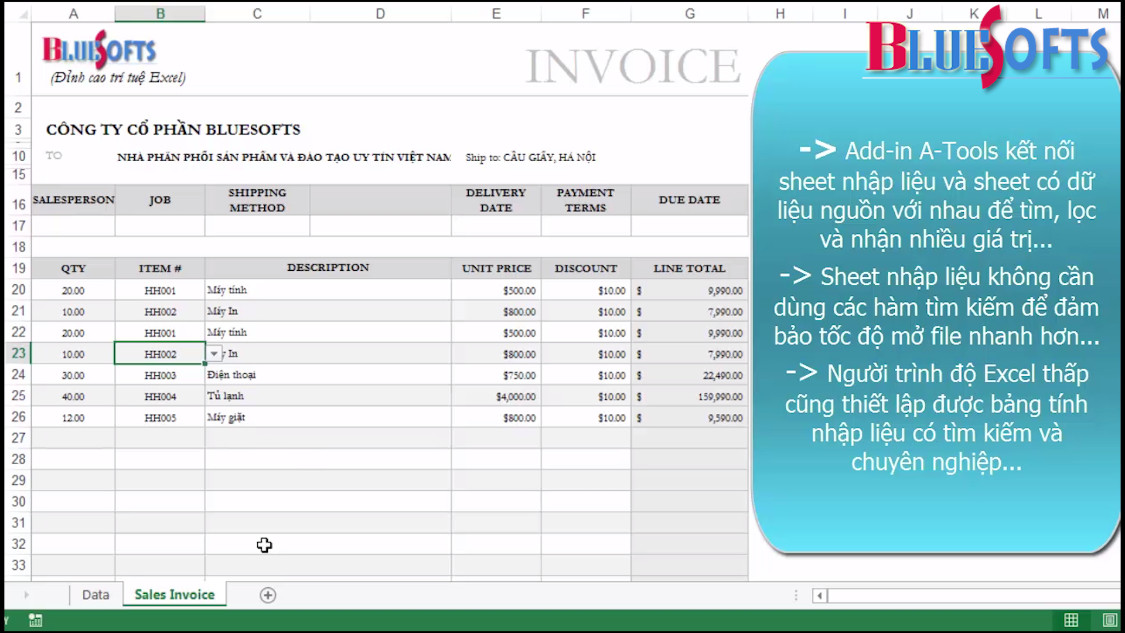Select column C header

point(257,14)
